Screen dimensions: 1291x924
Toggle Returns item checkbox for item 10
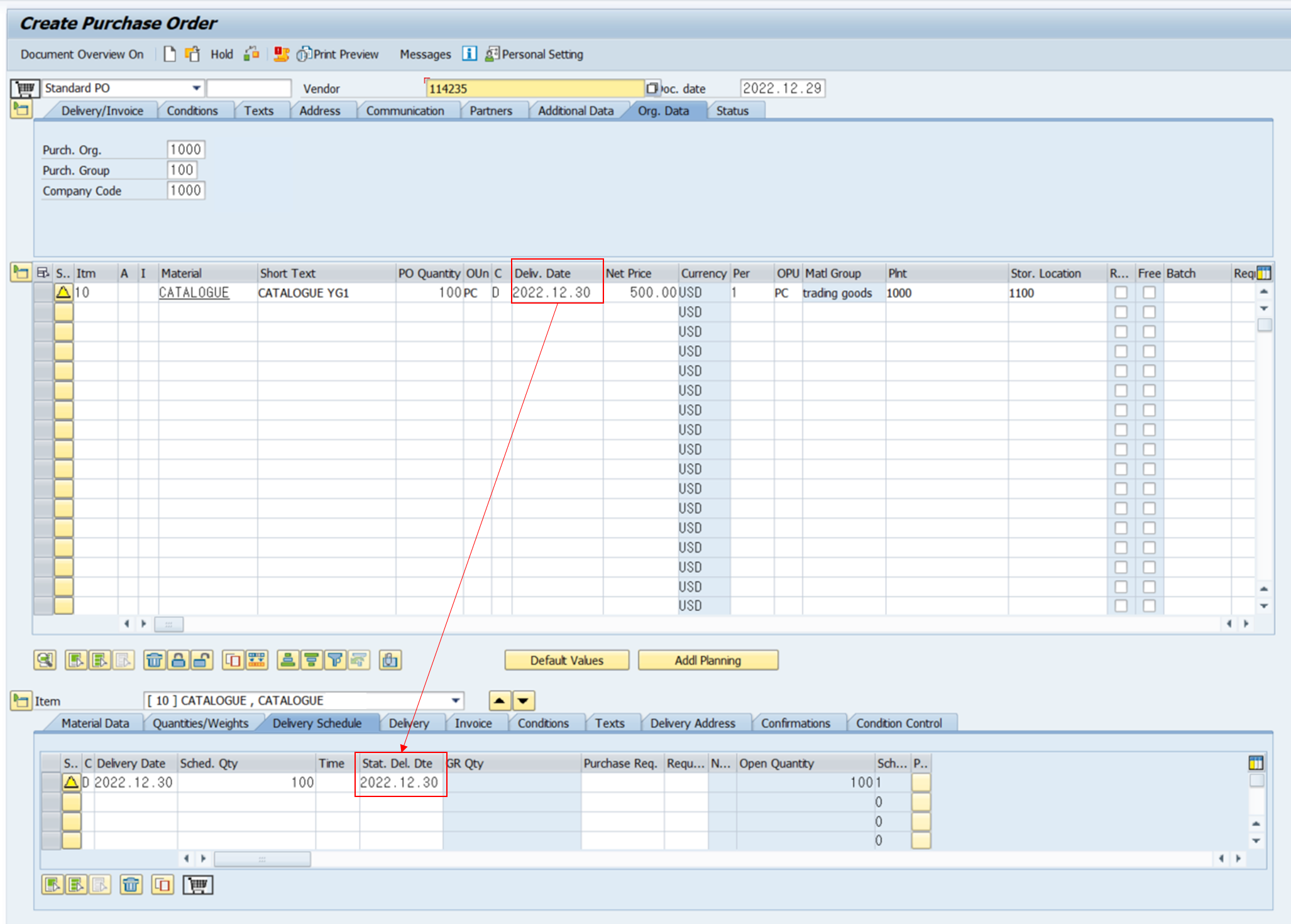coord(1121,292)
